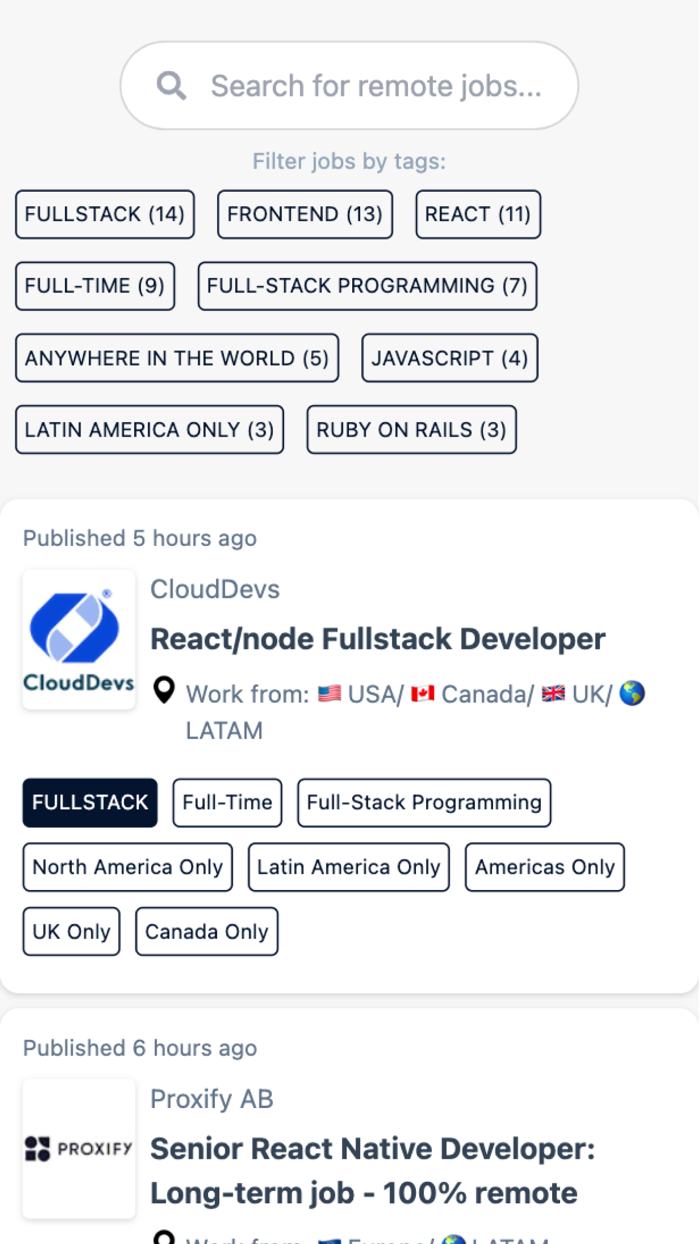Image resolution: width=700 pixels, height=1244 pixels.
Task: Click the FULL-TIME (9) filter
Action: click(x=94, y=286)
